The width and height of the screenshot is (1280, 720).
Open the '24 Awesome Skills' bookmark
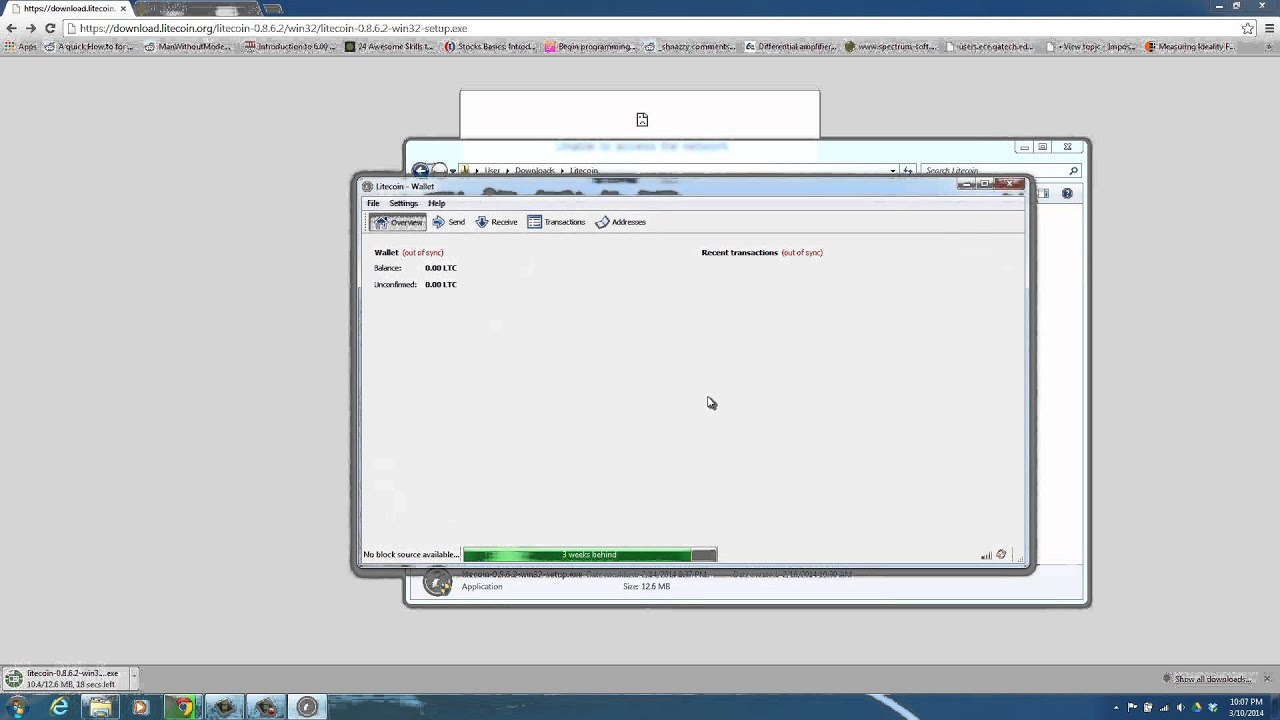click(388, 46)
